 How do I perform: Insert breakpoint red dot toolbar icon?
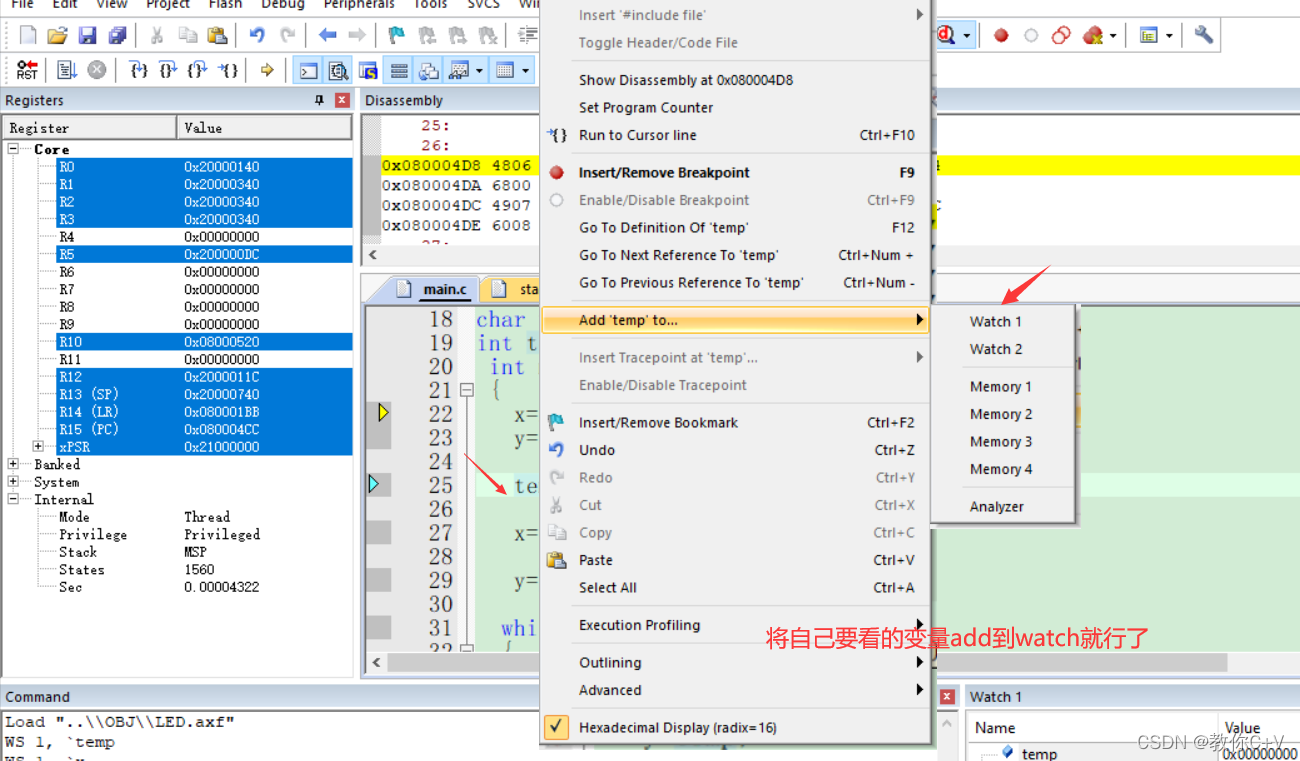1001,36
